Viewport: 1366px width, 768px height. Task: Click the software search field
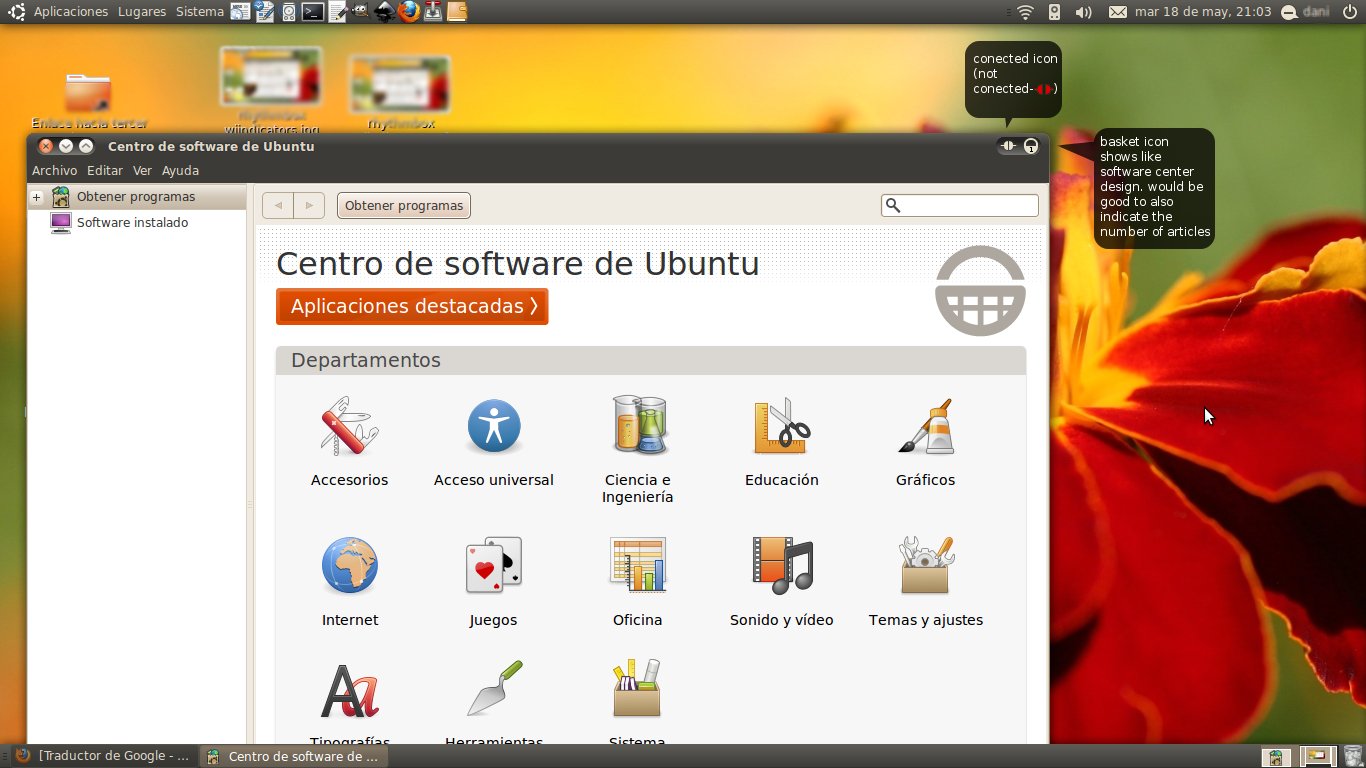(x=960, y=205)
